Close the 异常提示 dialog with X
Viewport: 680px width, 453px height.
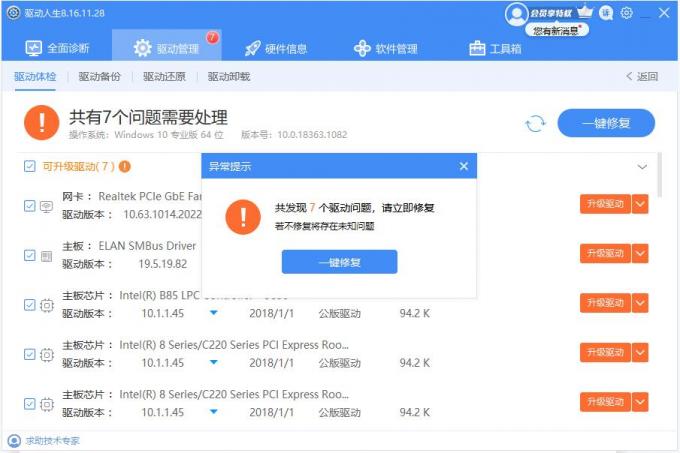(463, 166)
